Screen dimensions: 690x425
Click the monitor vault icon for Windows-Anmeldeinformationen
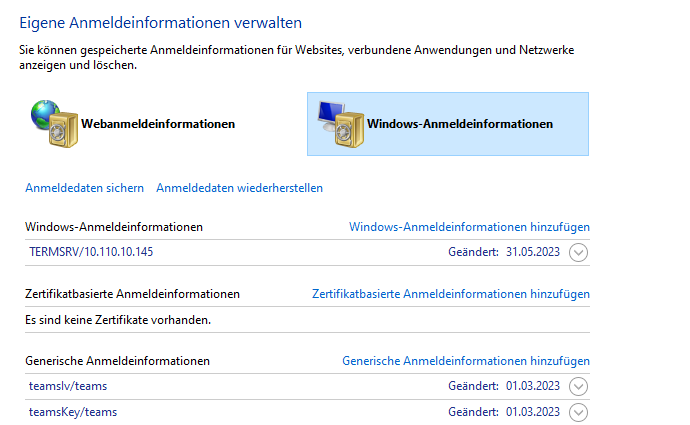pos(341,124)
